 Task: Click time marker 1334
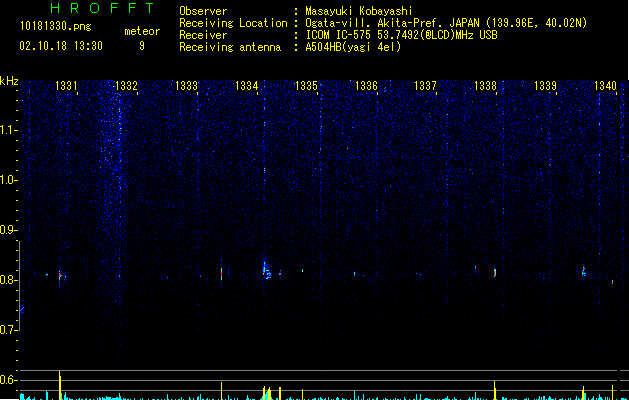pos(246,85)
